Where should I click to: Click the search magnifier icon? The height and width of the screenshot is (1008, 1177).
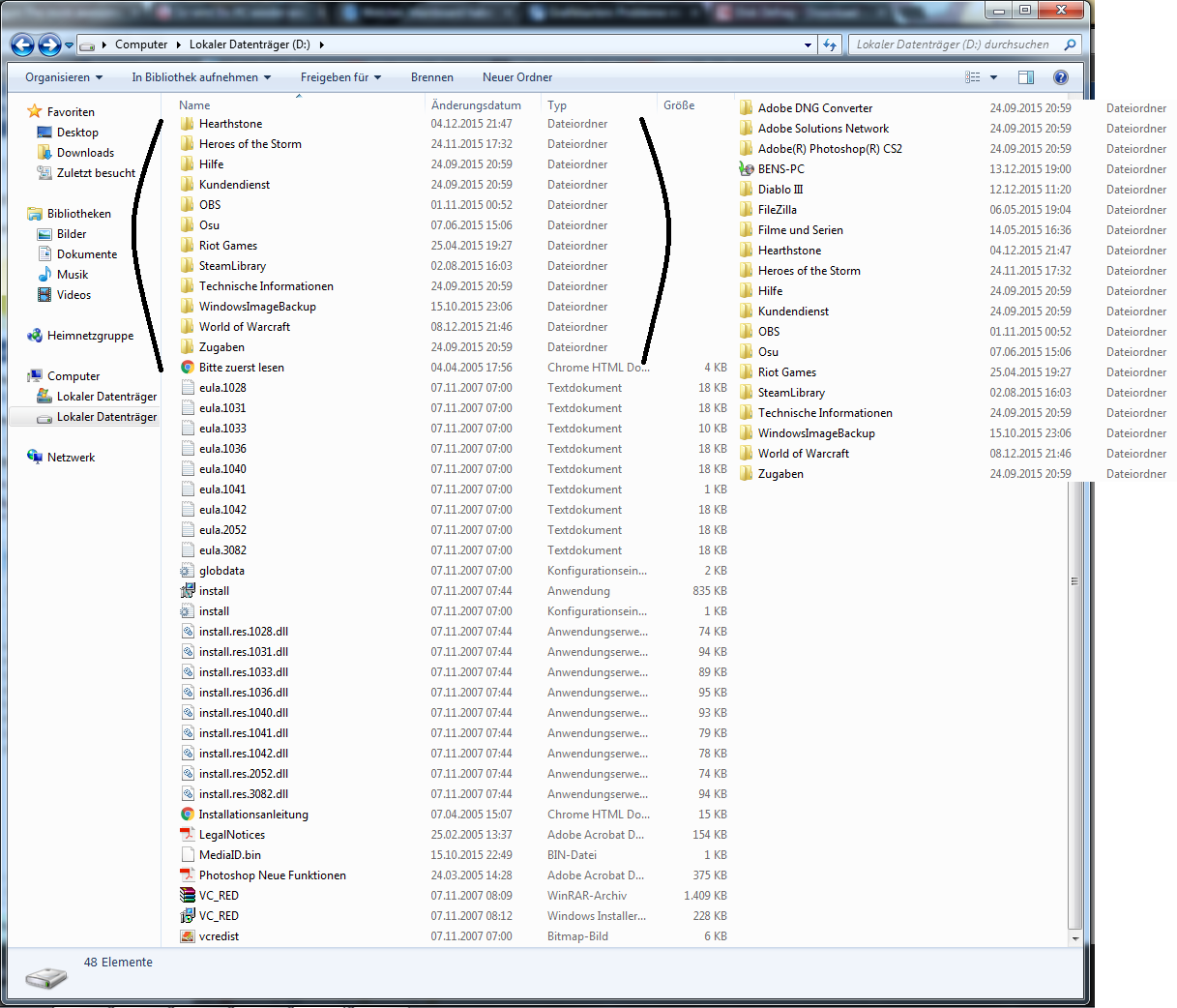[x=1070, y=44]
